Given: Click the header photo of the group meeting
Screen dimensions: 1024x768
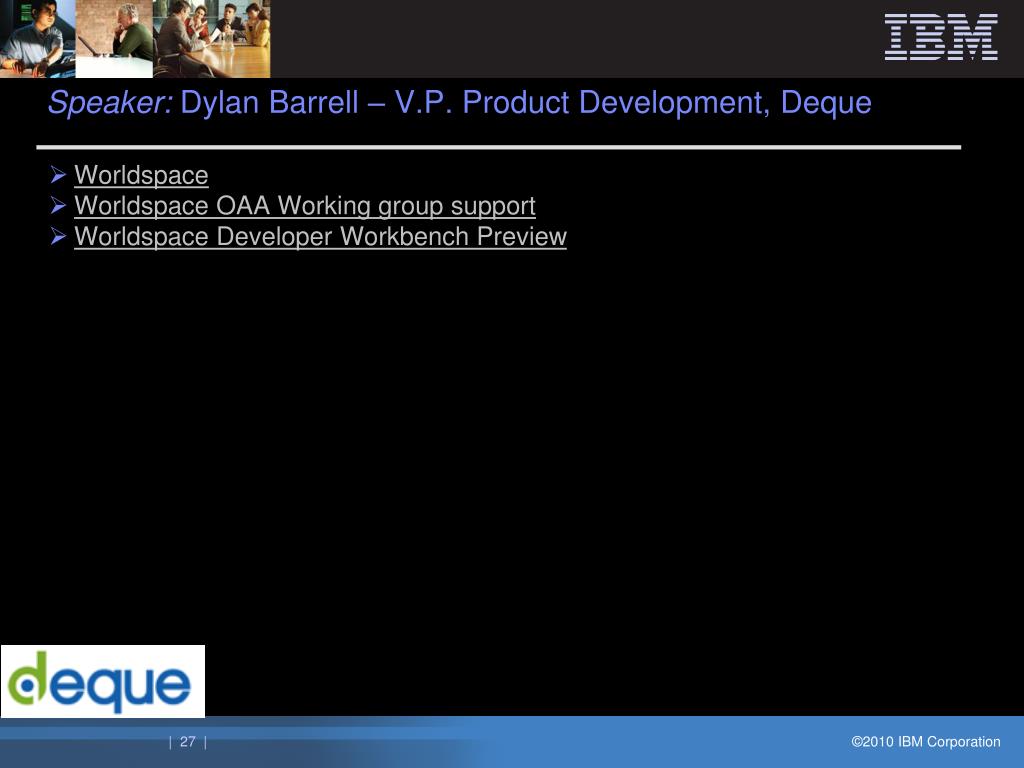Looking at the screenshot, I should click(212, 39).
